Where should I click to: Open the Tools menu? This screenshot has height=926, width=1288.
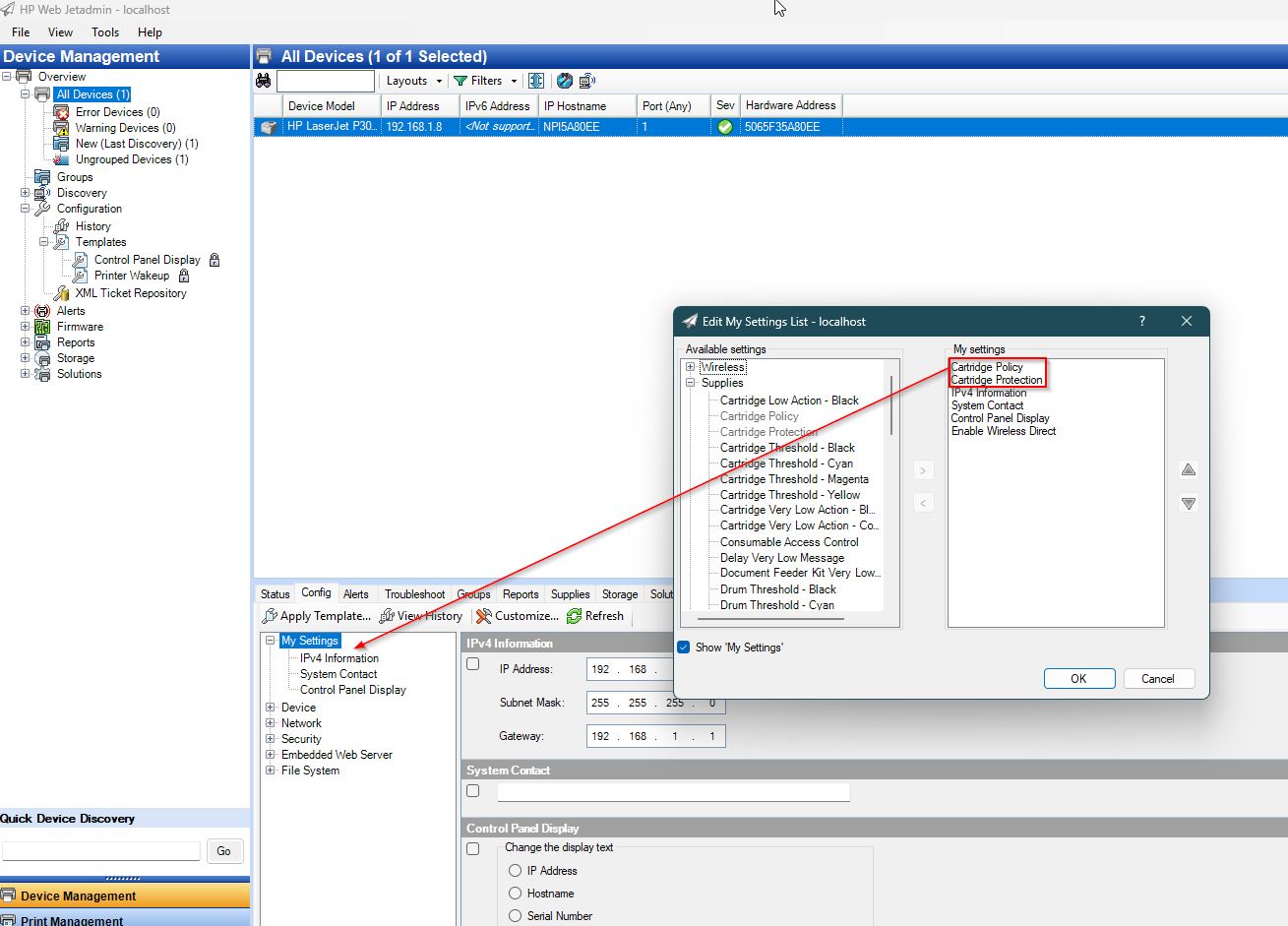point(105,32)
